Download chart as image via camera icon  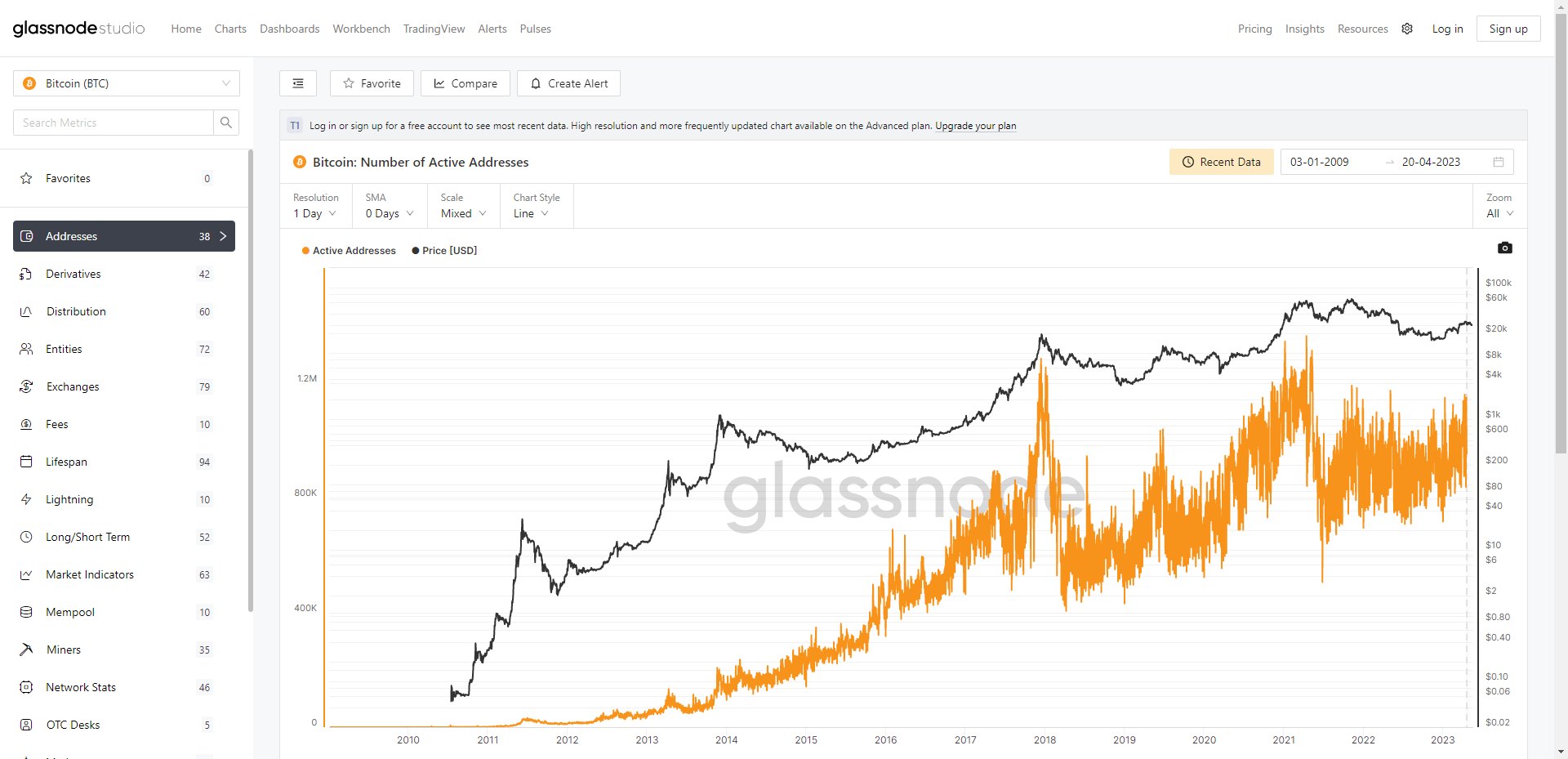click(1505, 248)
